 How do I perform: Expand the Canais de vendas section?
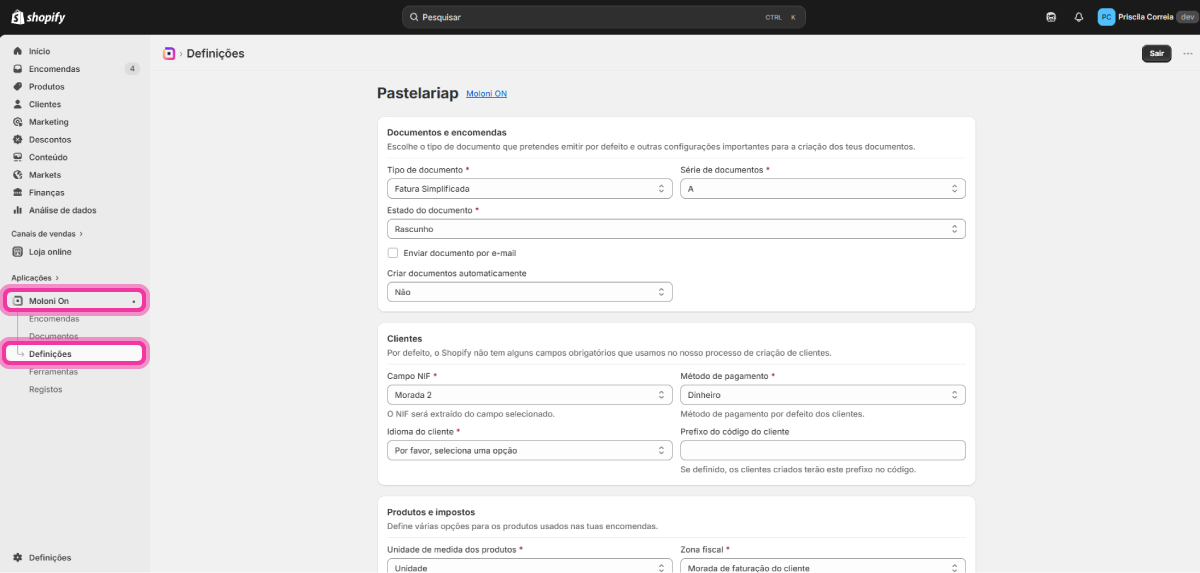click(x=47, y=234)
